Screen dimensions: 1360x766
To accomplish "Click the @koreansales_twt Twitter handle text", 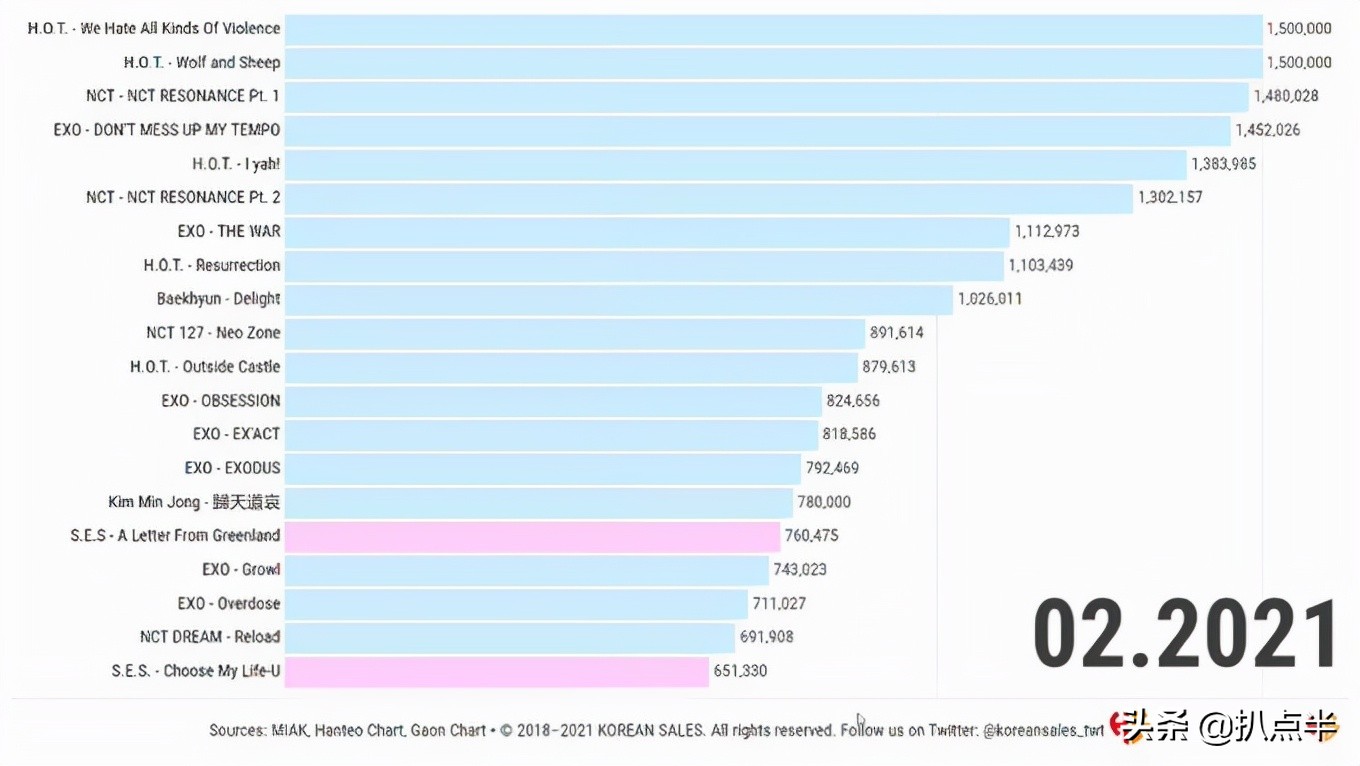I will tap(1044, 730).
